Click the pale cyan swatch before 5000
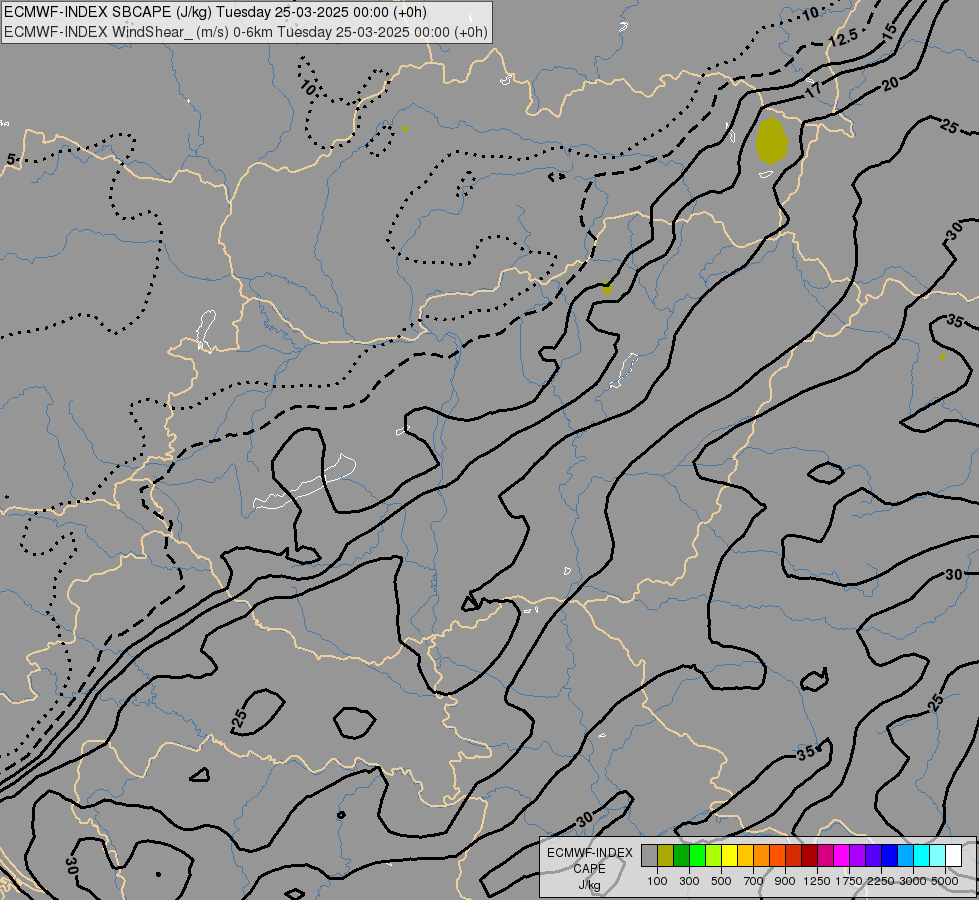 click(x=938, y=856)
